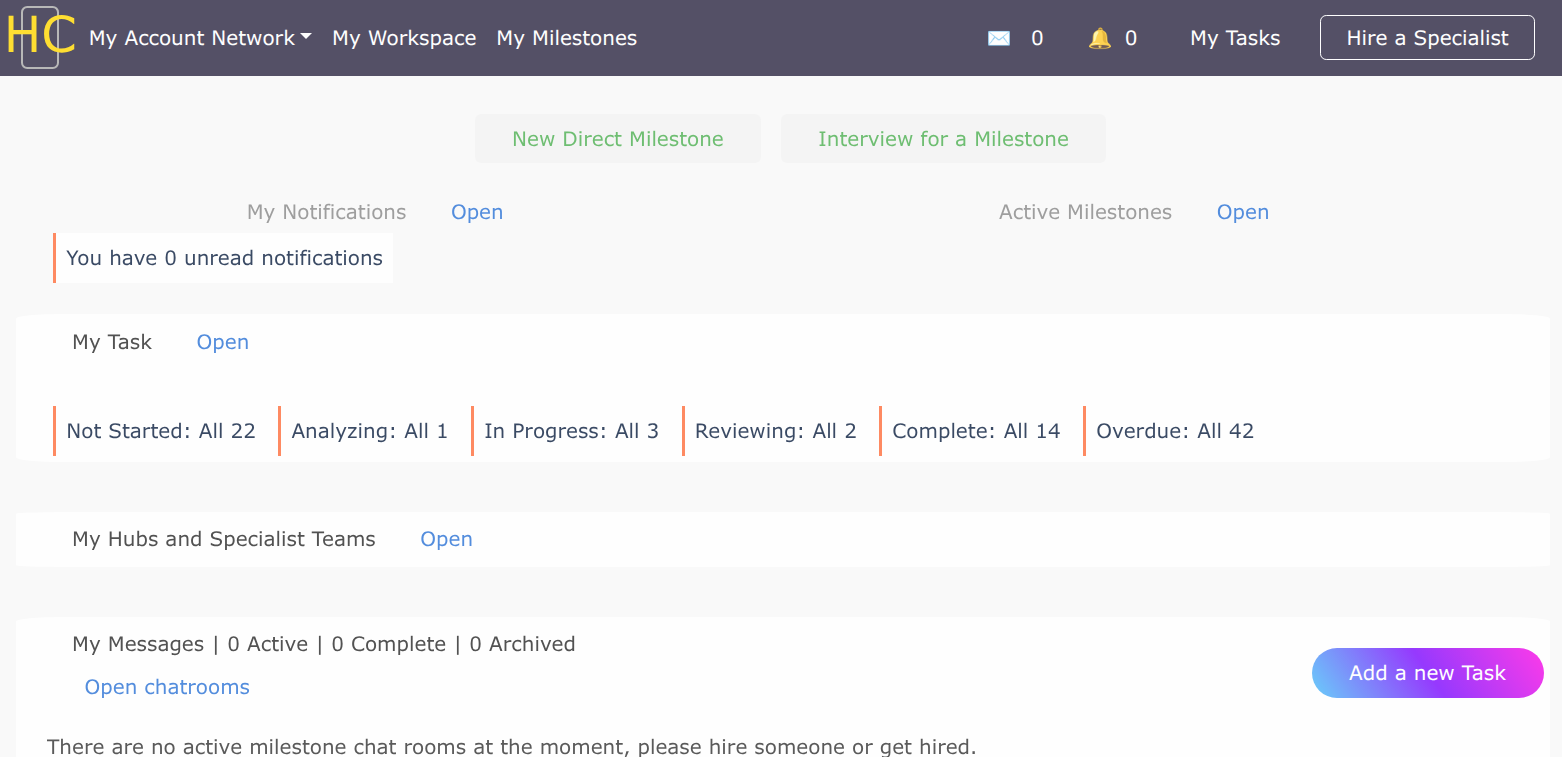Open the My Task section link
The height and width of the screenshot is (757, 1562).
tap(223, 342)
